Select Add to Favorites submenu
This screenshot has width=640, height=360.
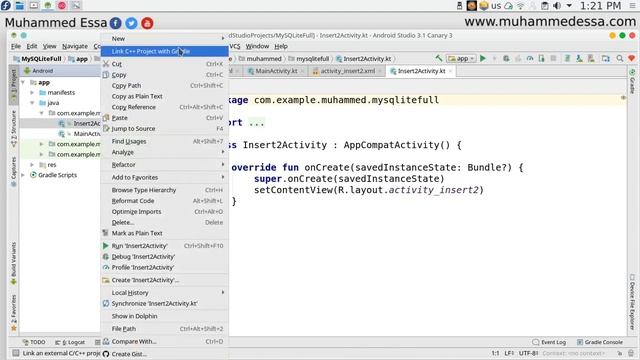pos(164,177)
